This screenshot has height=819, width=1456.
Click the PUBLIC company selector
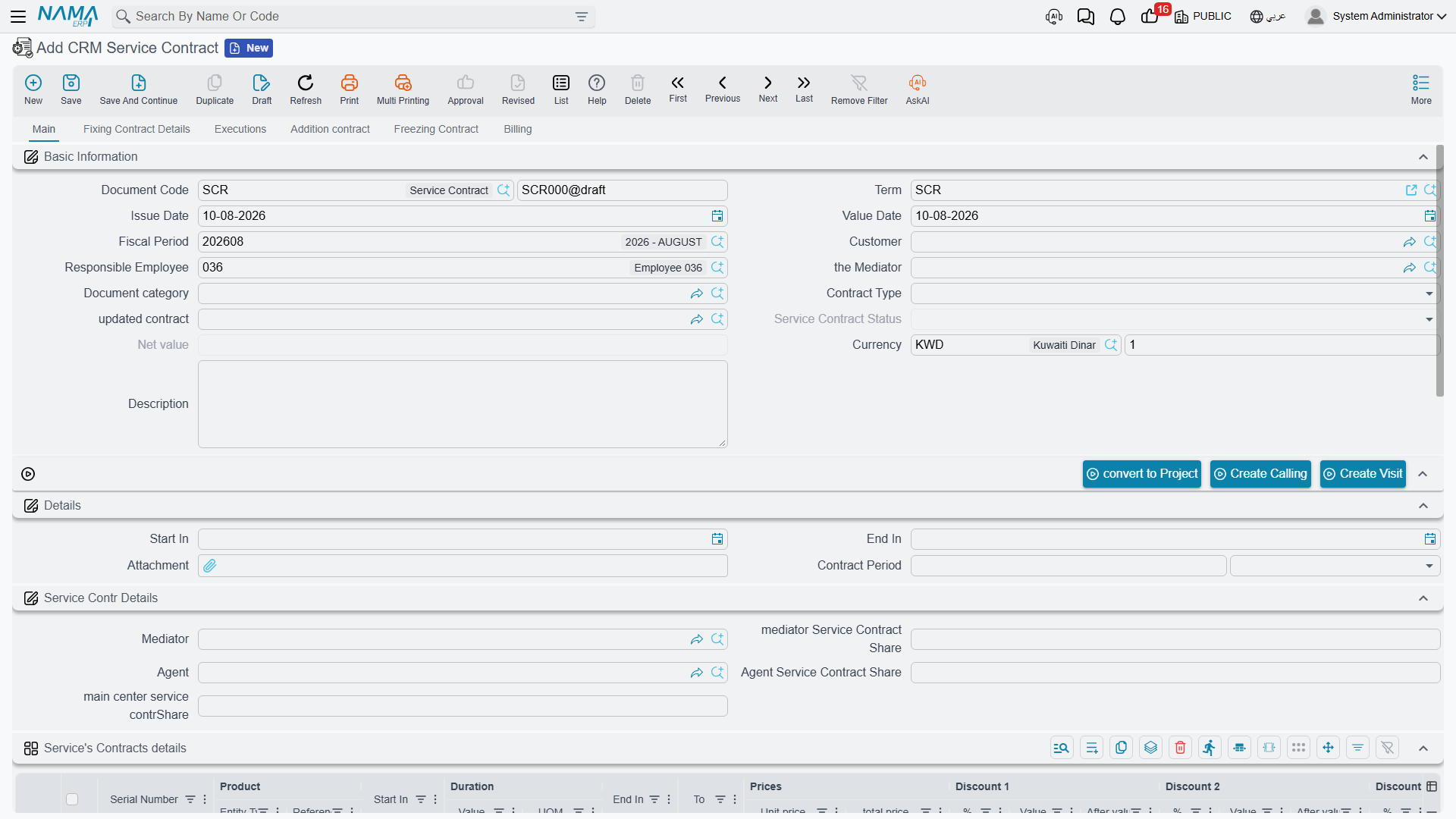pos(1203,16)
